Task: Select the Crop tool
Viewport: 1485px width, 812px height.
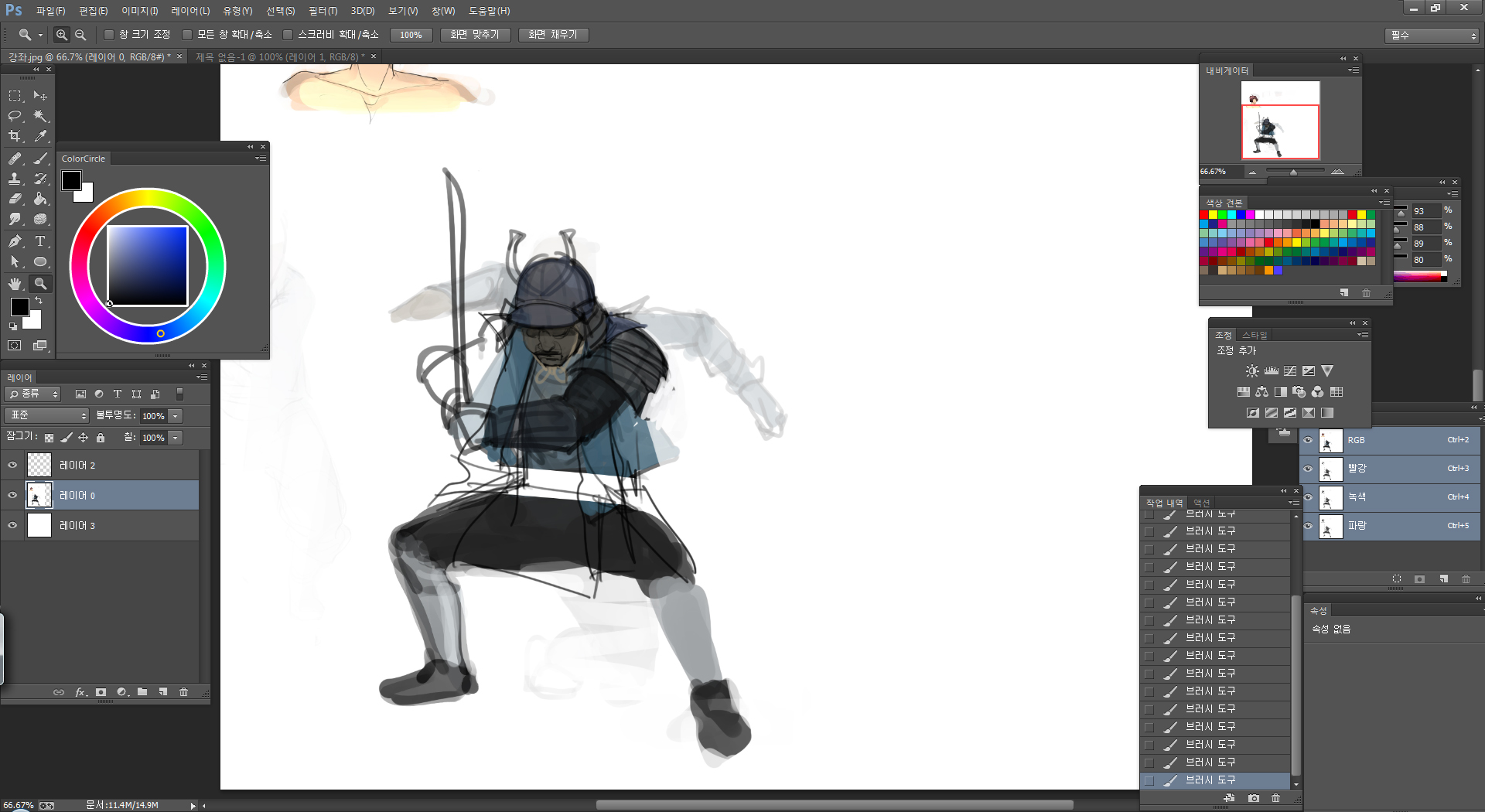Action: [15, 136]
